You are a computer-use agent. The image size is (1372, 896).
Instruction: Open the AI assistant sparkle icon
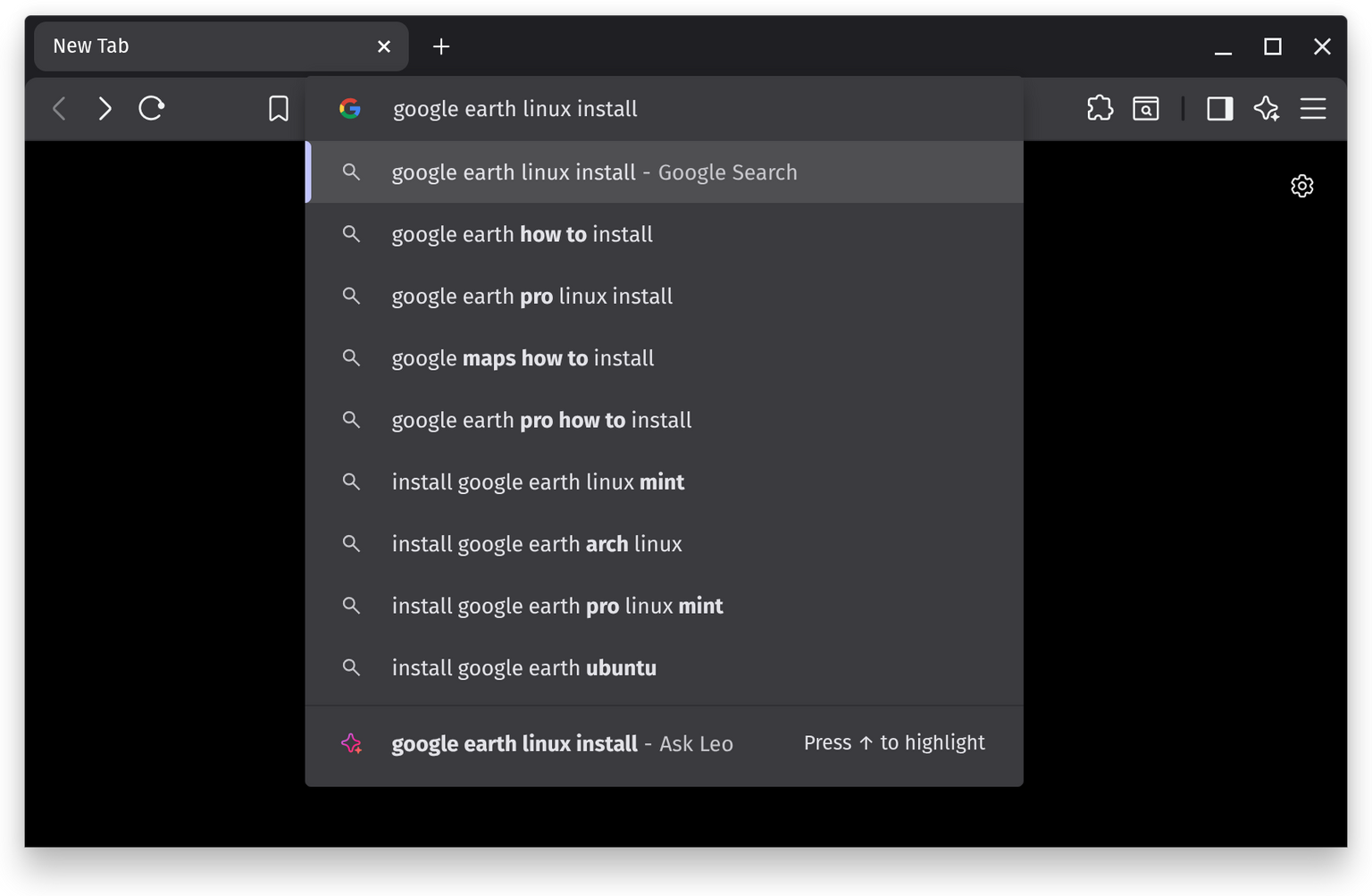point(1267,108)
